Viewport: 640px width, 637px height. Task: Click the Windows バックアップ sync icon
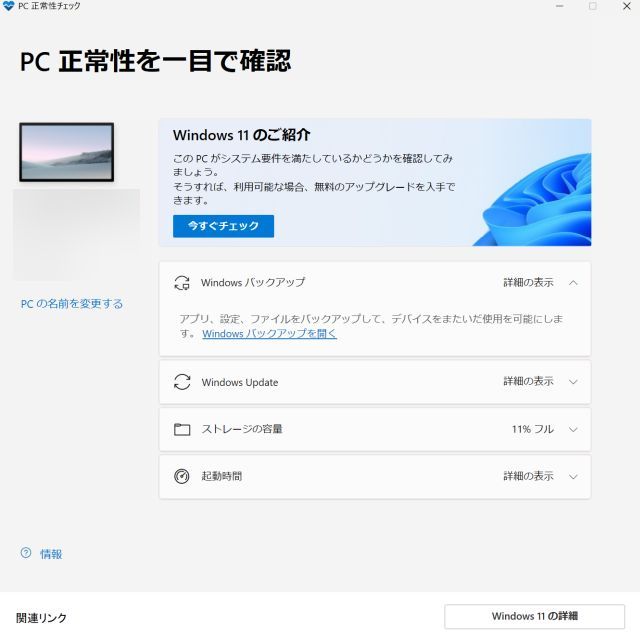click(182, 282)
